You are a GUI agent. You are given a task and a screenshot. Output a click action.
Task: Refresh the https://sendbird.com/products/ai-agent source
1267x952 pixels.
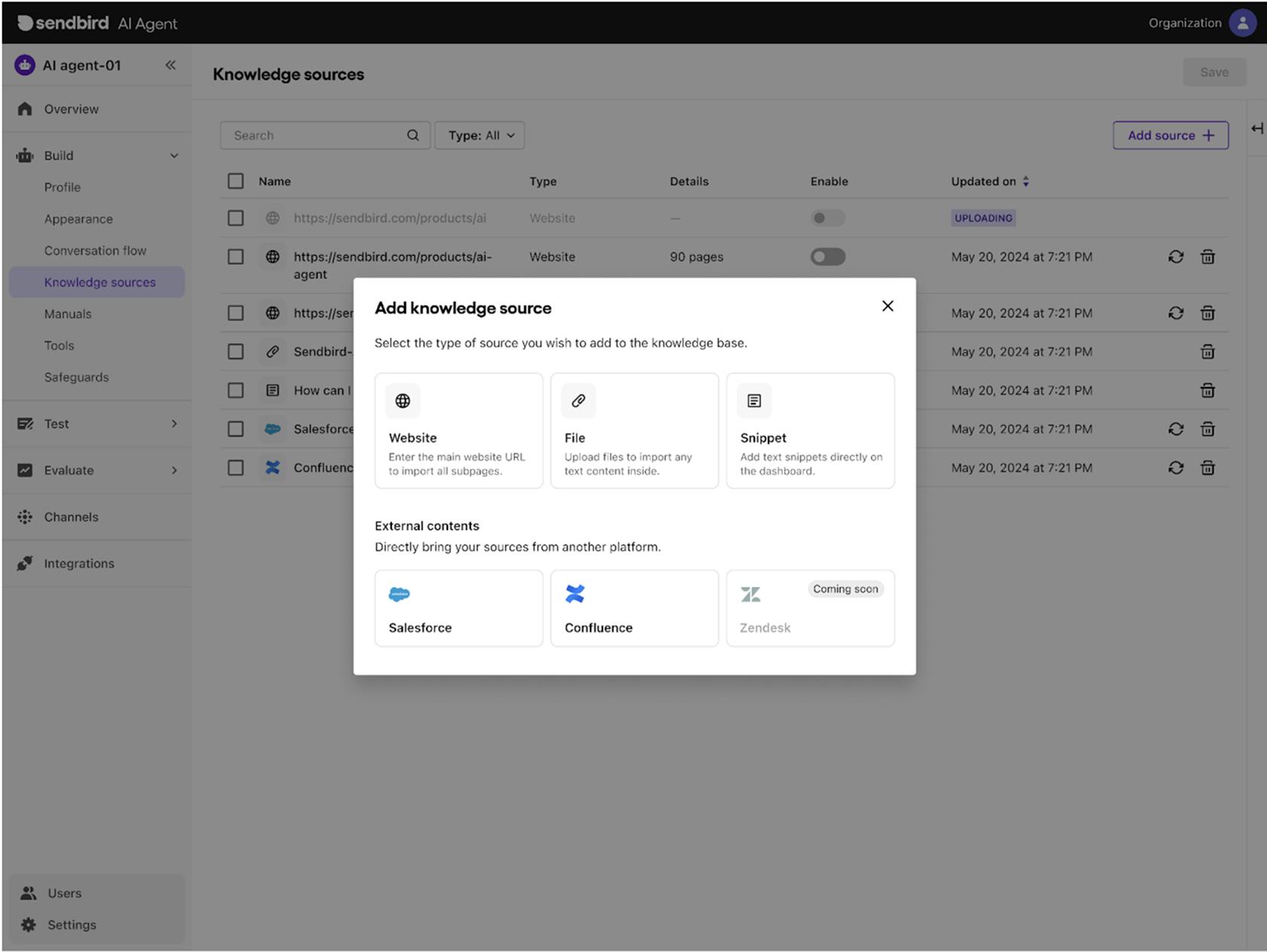click(x=1176, y=256)
